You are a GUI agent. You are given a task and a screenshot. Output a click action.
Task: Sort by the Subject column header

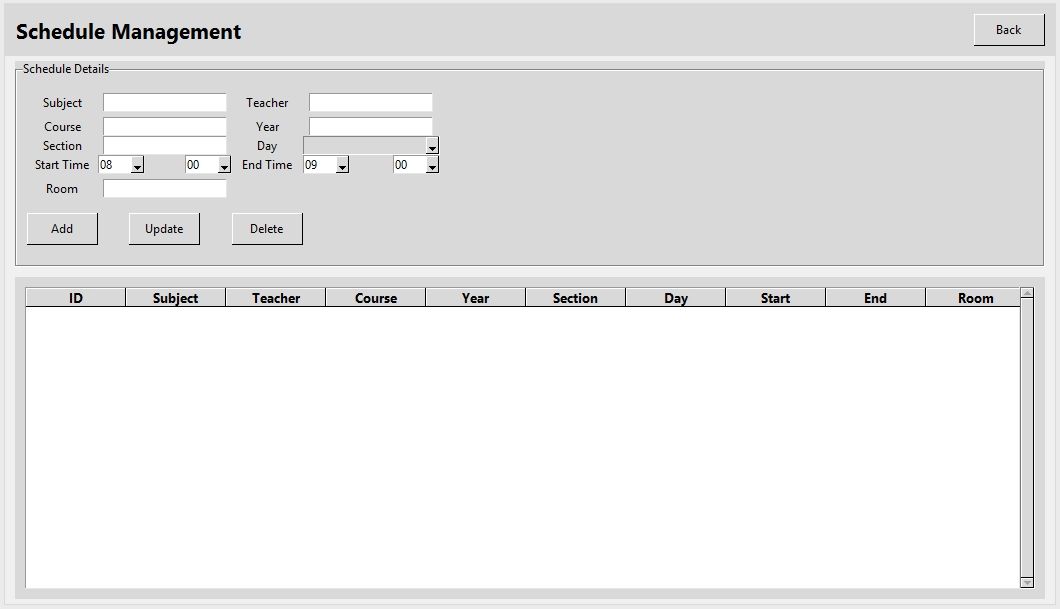point(175,298)
